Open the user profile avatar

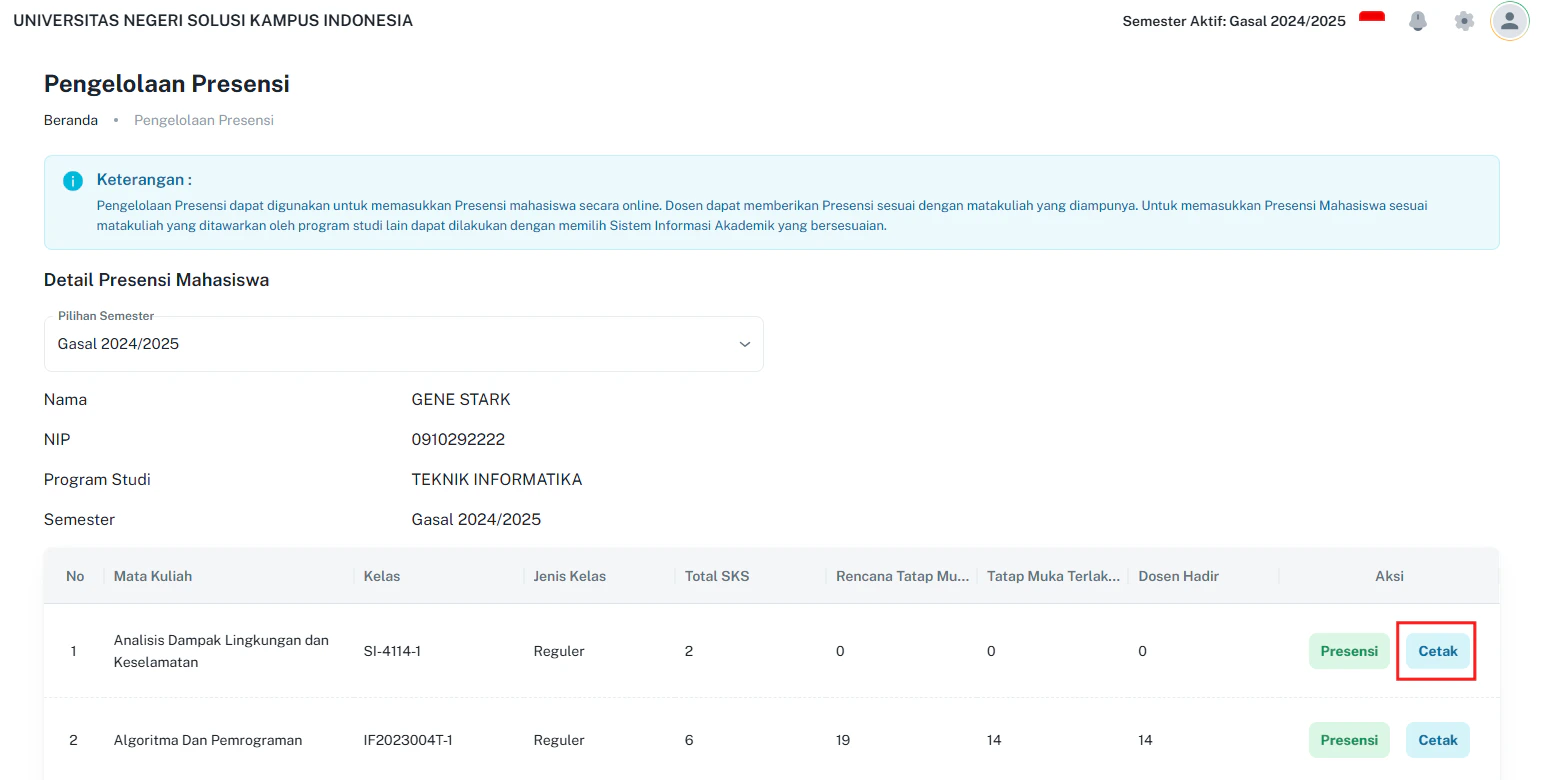click(x=1510, y=21)
